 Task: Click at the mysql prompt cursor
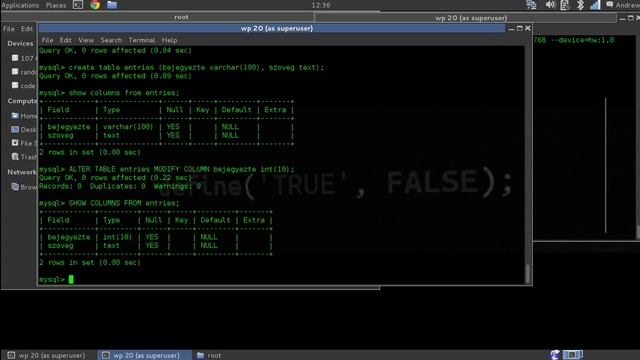pyautogui.click(x=71, y=280)
